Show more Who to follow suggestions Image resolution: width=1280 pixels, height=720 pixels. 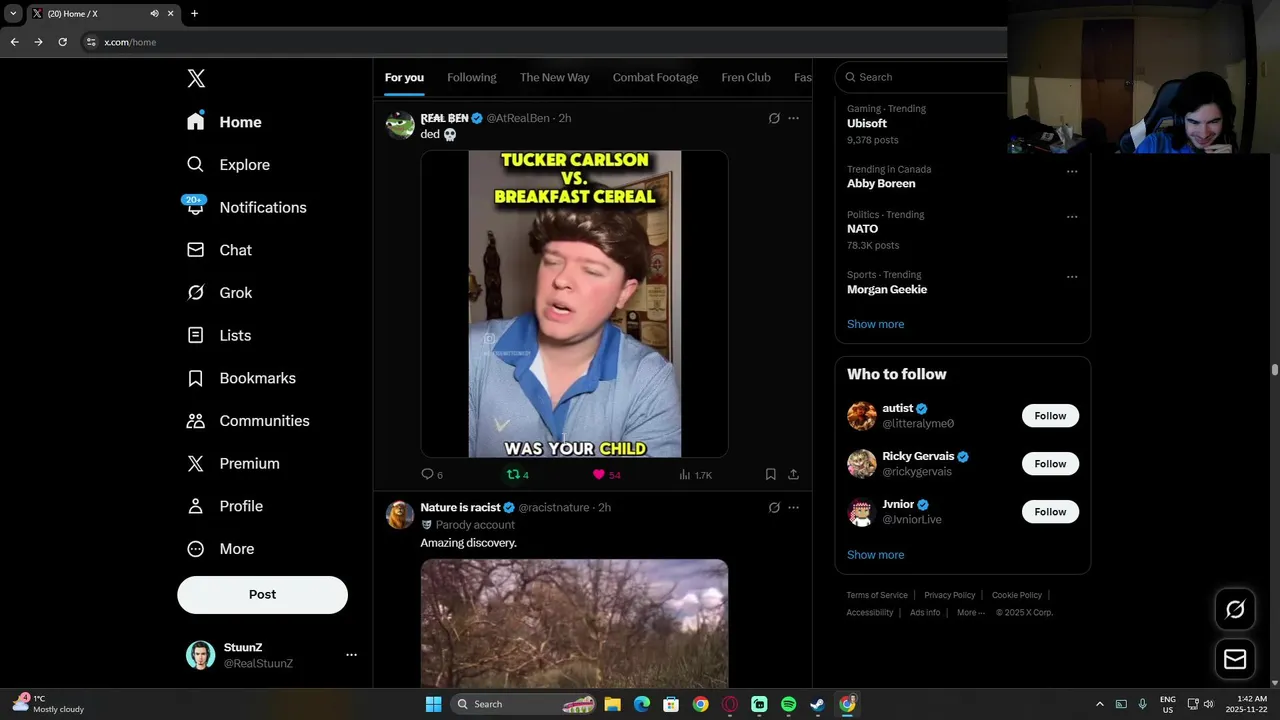pyautogui.click(x=875, y=555)
